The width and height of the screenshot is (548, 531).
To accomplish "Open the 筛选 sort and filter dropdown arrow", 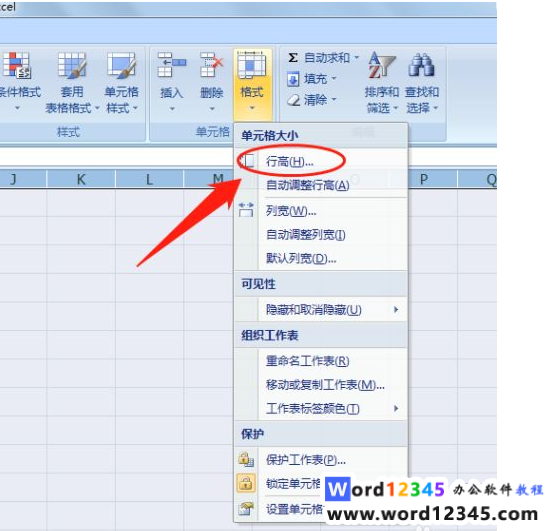I will pos(396,108).
